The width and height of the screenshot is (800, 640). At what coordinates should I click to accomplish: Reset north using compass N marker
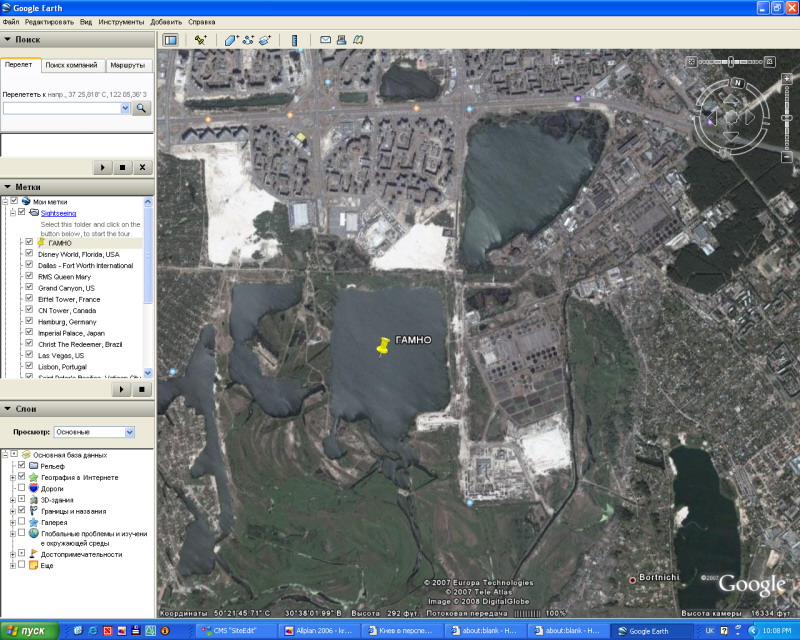(737, 83)
